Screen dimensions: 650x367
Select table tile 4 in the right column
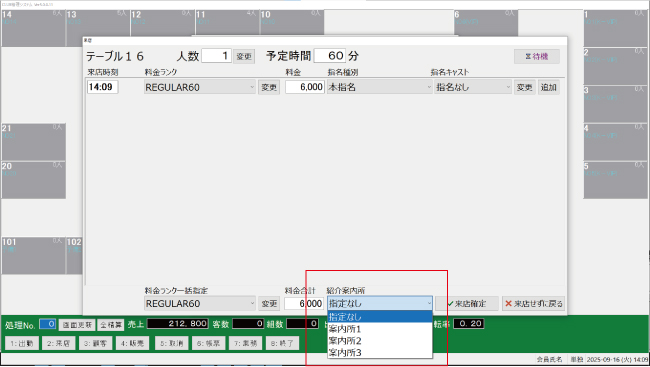(616, 142)
